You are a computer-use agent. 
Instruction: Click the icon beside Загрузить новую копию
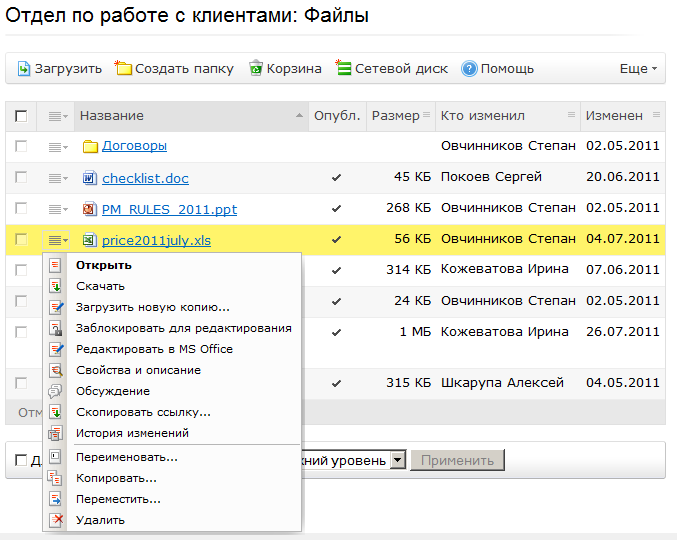pyautogui.click(x=56, y=307)
